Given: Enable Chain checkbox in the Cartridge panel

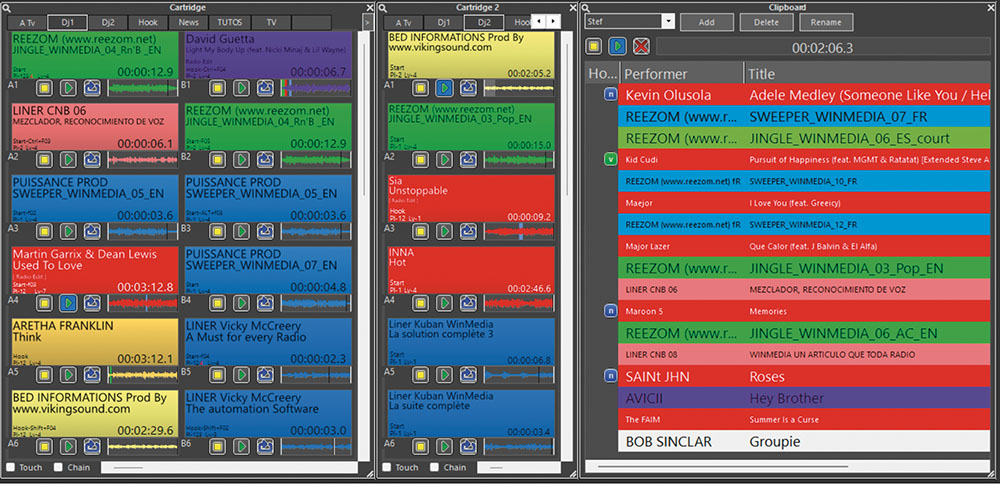Looking at the screenshot, I should 59,467.
